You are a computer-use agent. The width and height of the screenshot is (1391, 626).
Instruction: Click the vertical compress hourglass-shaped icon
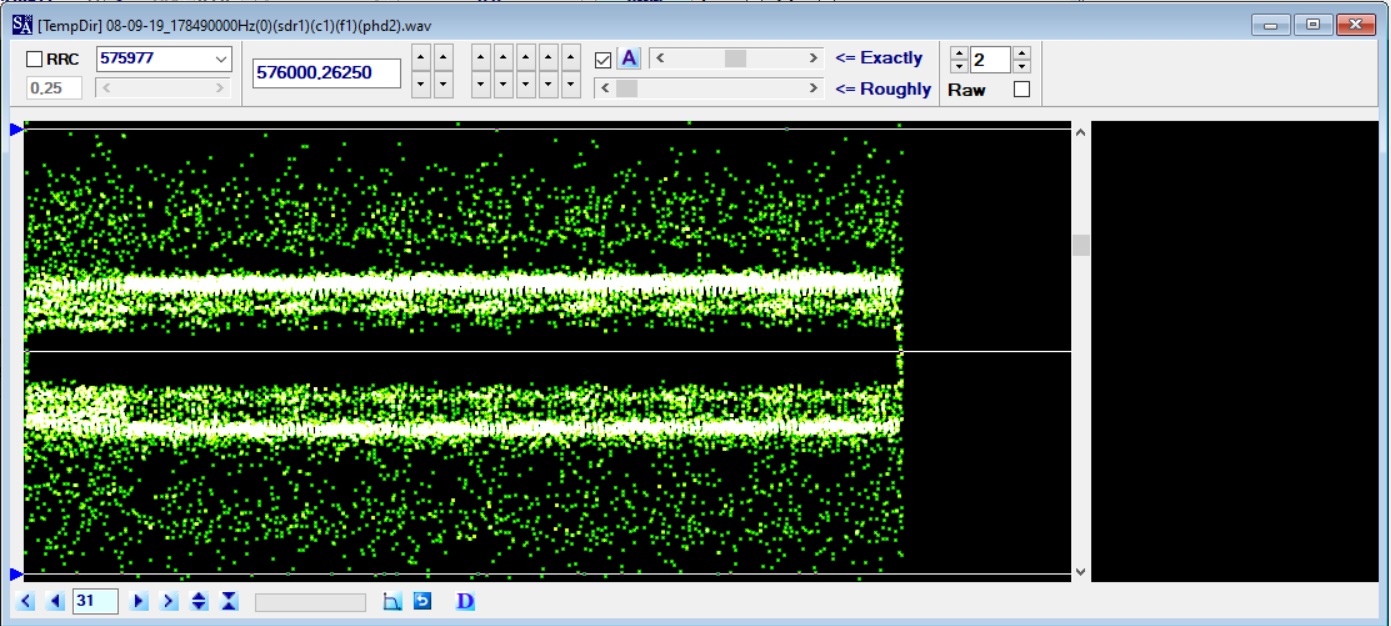point(229,601)
